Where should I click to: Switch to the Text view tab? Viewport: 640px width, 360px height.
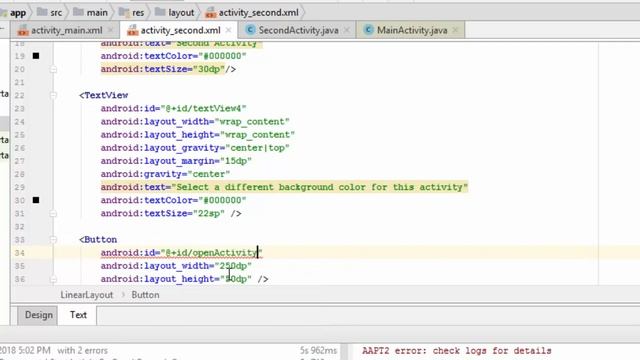click(78, 315)
